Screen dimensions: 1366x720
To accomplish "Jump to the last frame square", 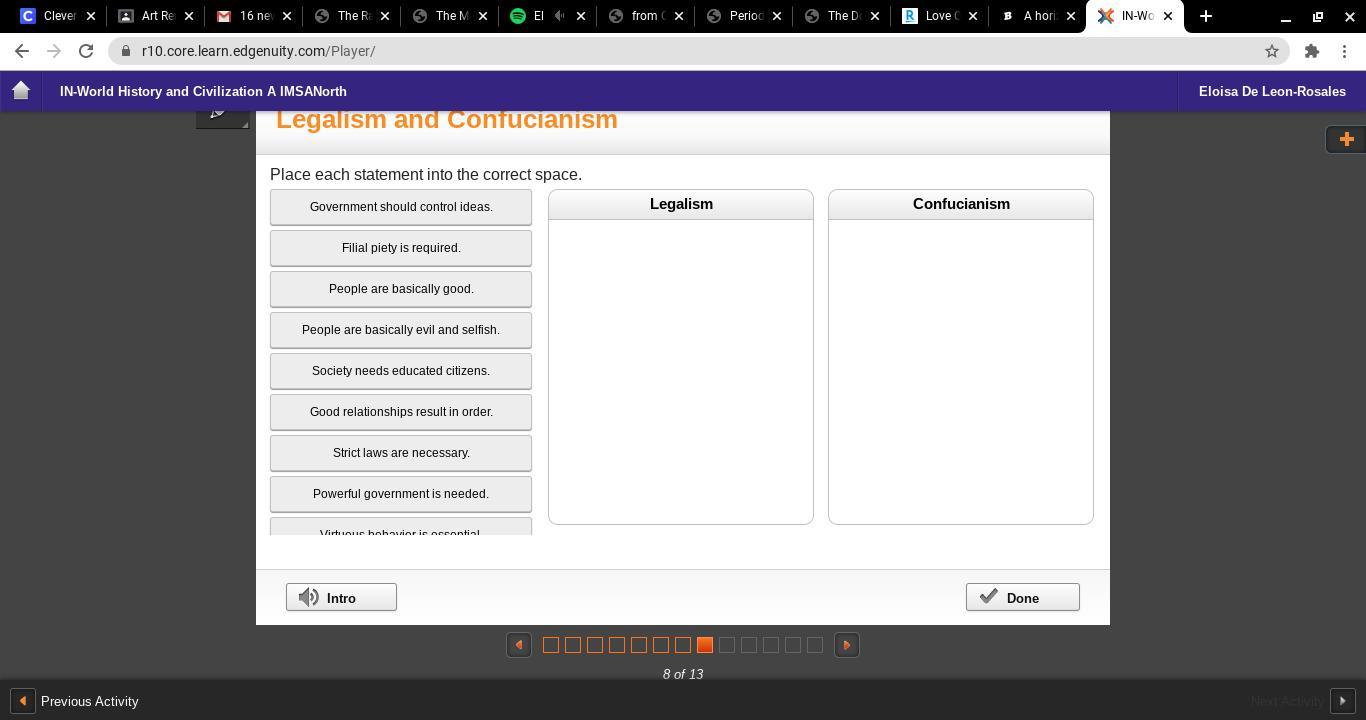I will 815,645.
